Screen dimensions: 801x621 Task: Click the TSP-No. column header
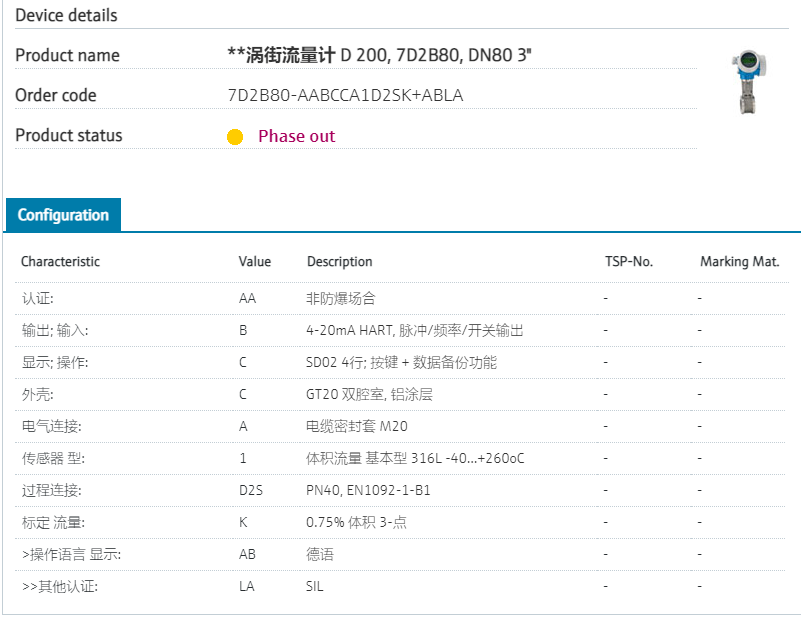(629, 262)
